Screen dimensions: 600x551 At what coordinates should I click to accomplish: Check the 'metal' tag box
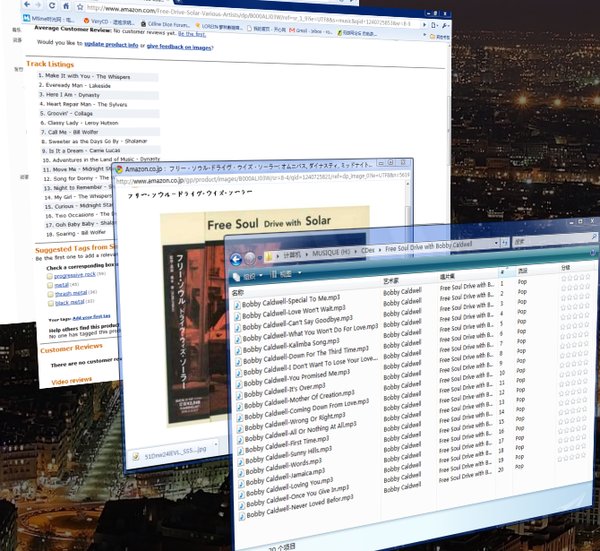click(50, 285)
